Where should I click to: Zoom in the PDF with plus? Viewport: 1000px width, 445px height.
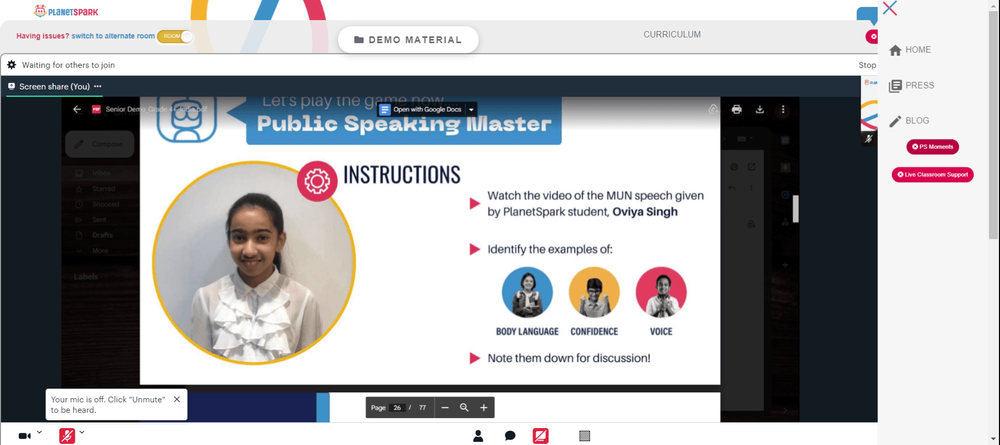(x=483, y=407)
